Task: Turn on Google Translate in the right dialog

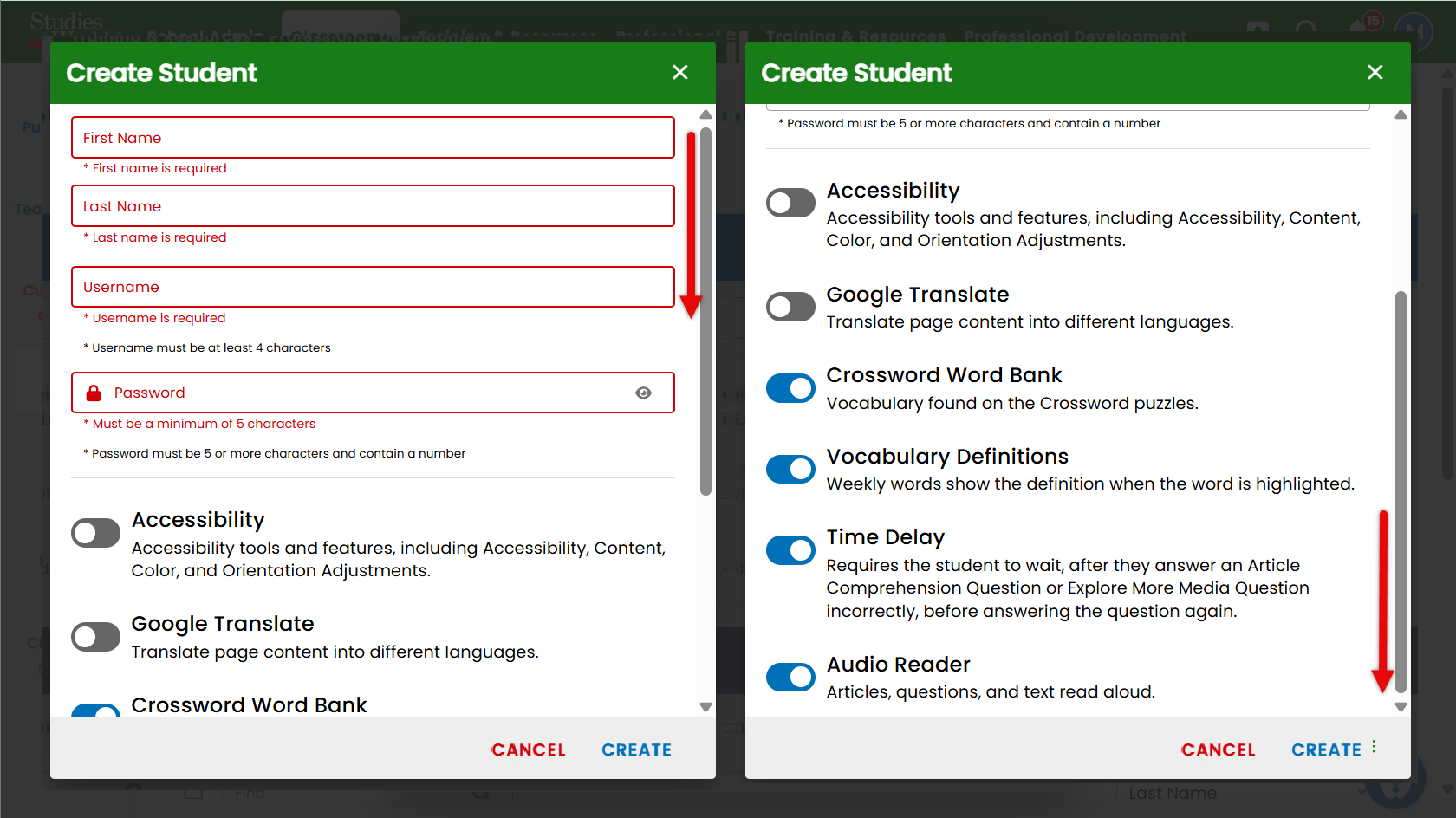Action: tap(790, 306)
